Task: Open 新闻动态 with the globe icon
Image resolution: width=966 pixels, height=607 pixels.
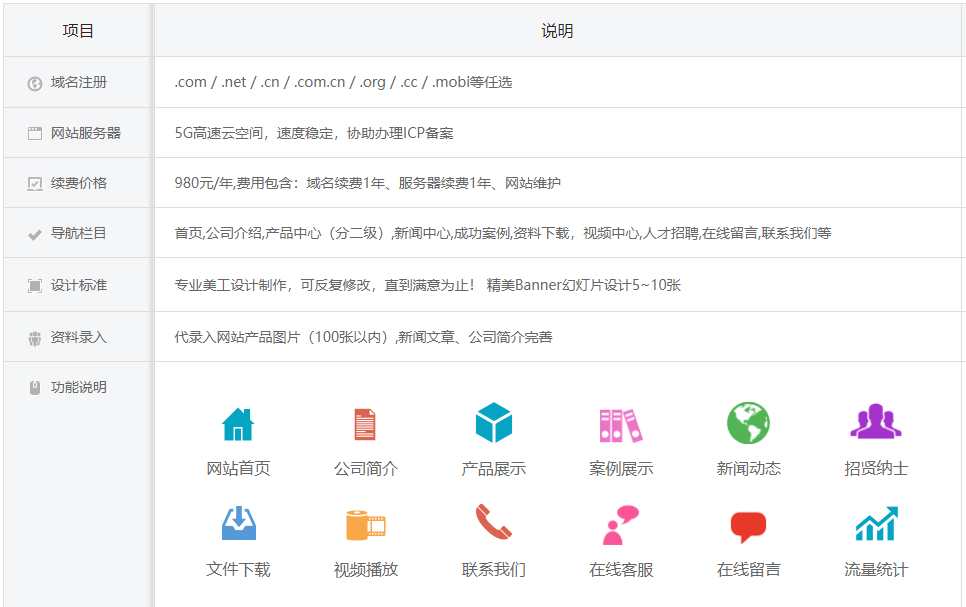Action: click(749, 425)
